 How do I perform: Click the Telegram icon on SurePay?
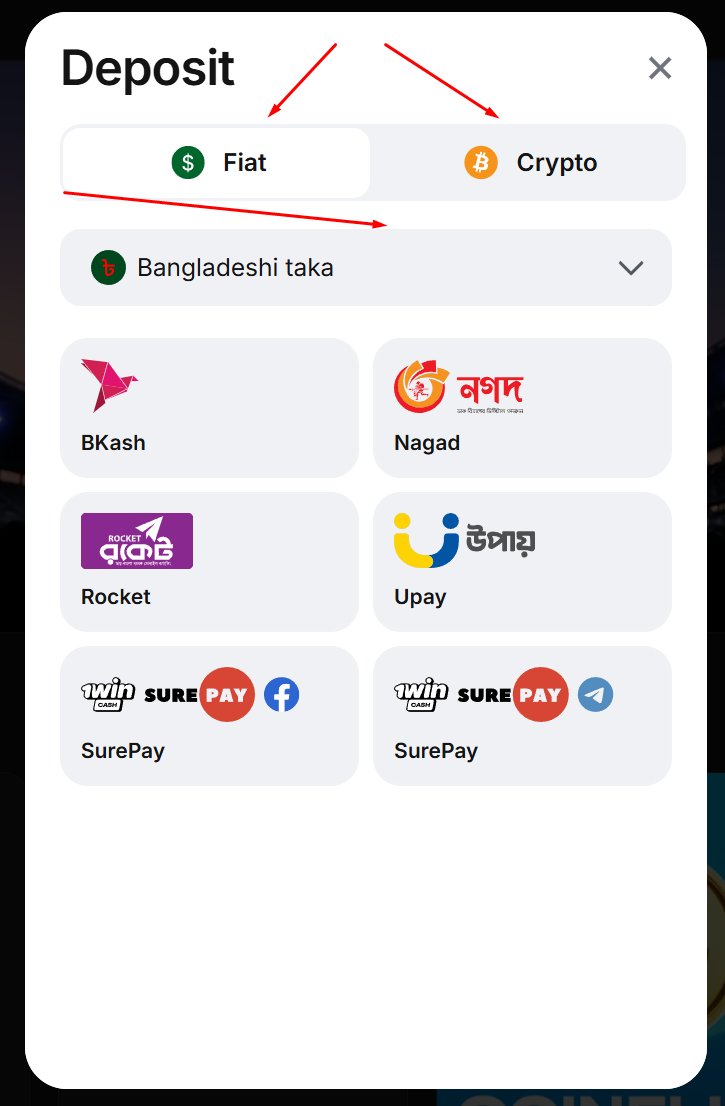(x=595, y=695)
